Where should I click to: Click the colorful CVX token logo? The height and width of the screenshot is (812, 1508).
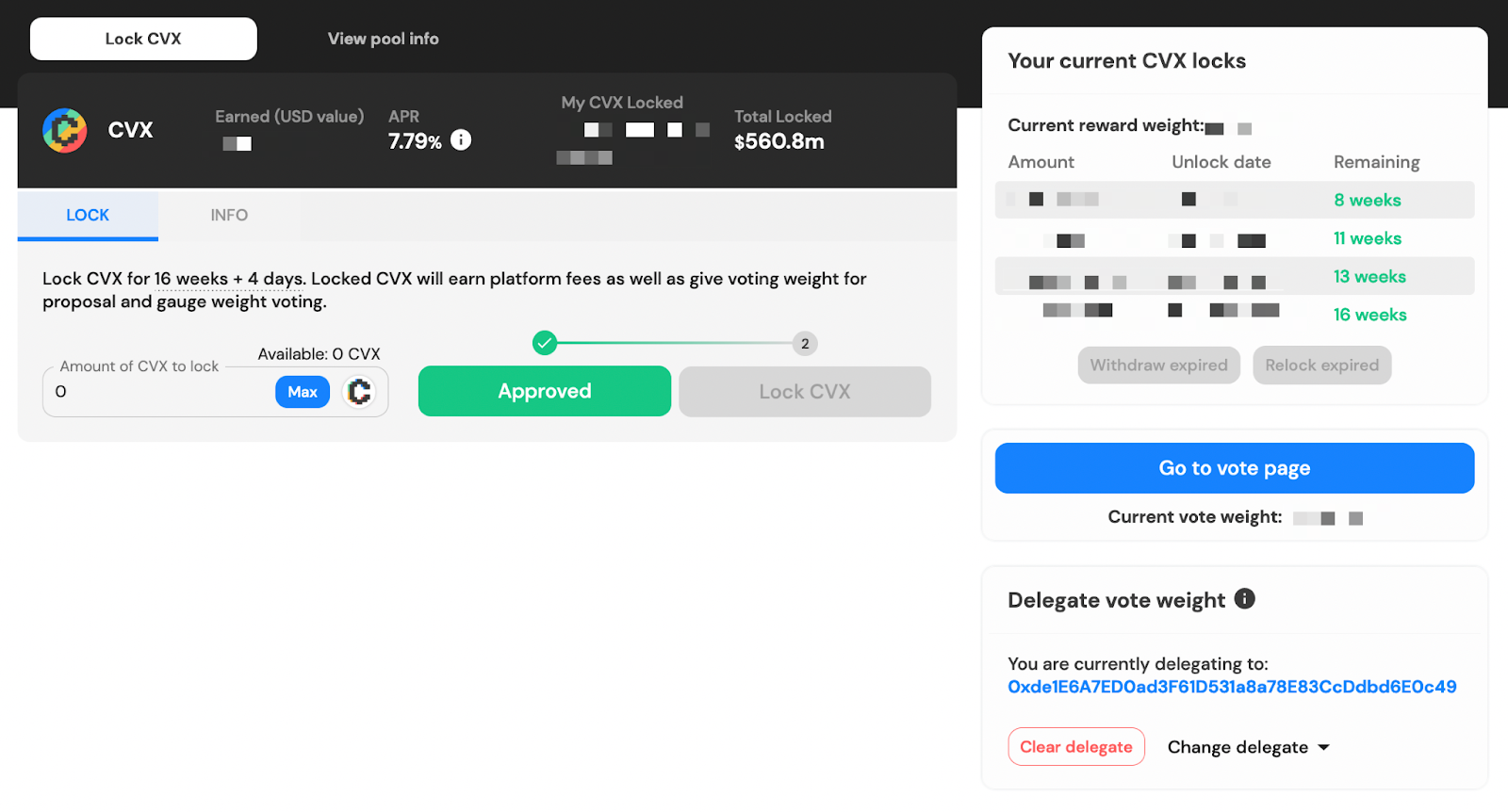pos(65,130)
